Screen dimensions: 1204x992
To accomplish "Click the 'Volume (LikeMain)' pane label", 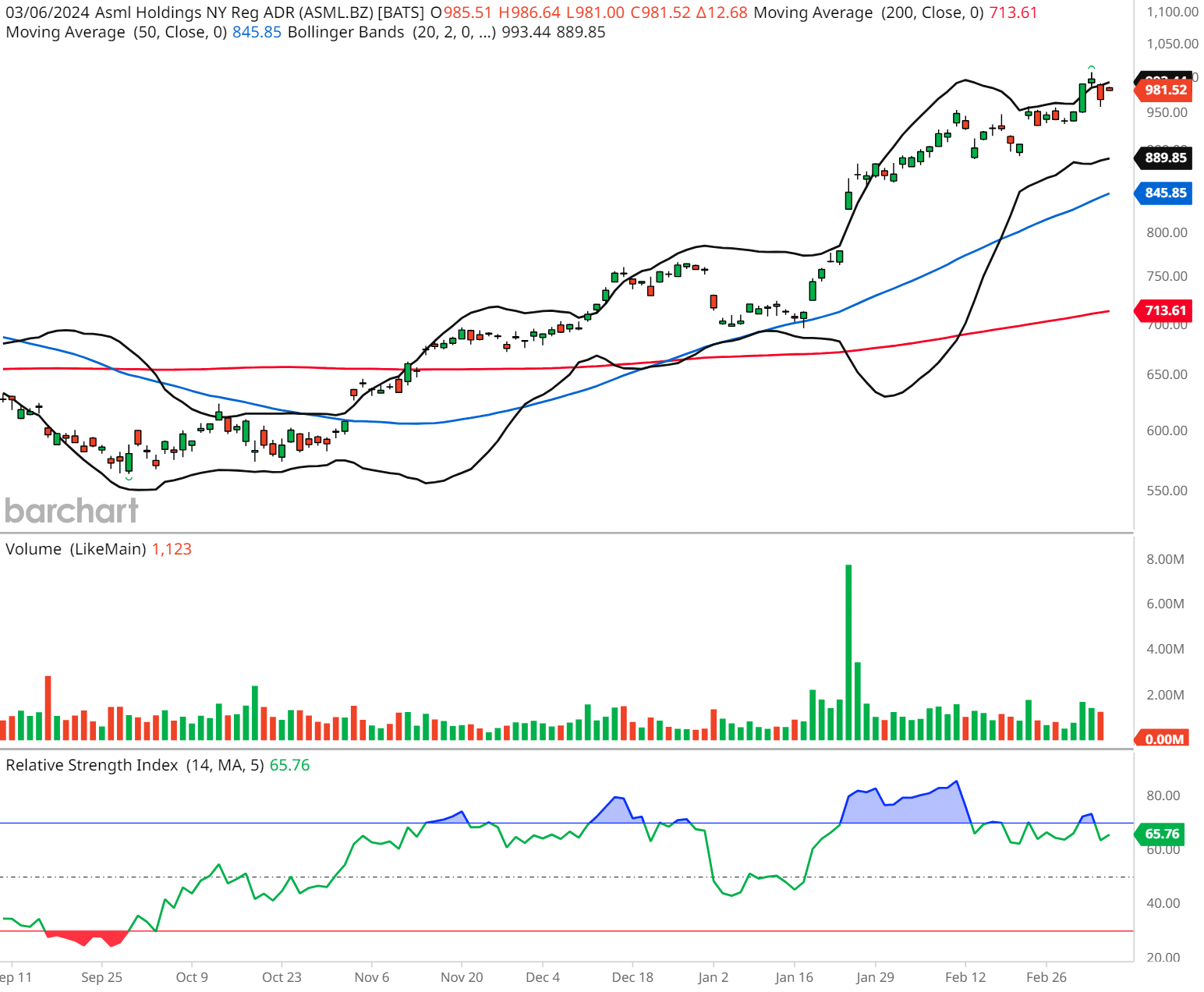I will click(x=76, y=549).
